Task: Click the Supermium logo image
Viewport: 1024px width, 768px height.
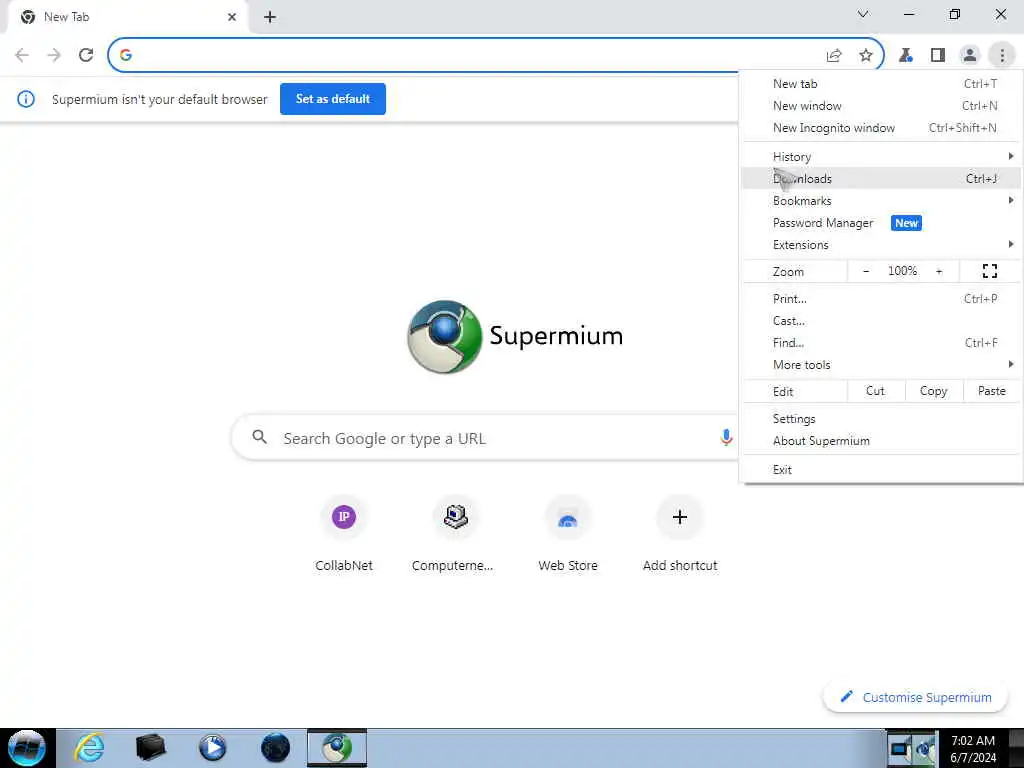Action: [445, 336]
